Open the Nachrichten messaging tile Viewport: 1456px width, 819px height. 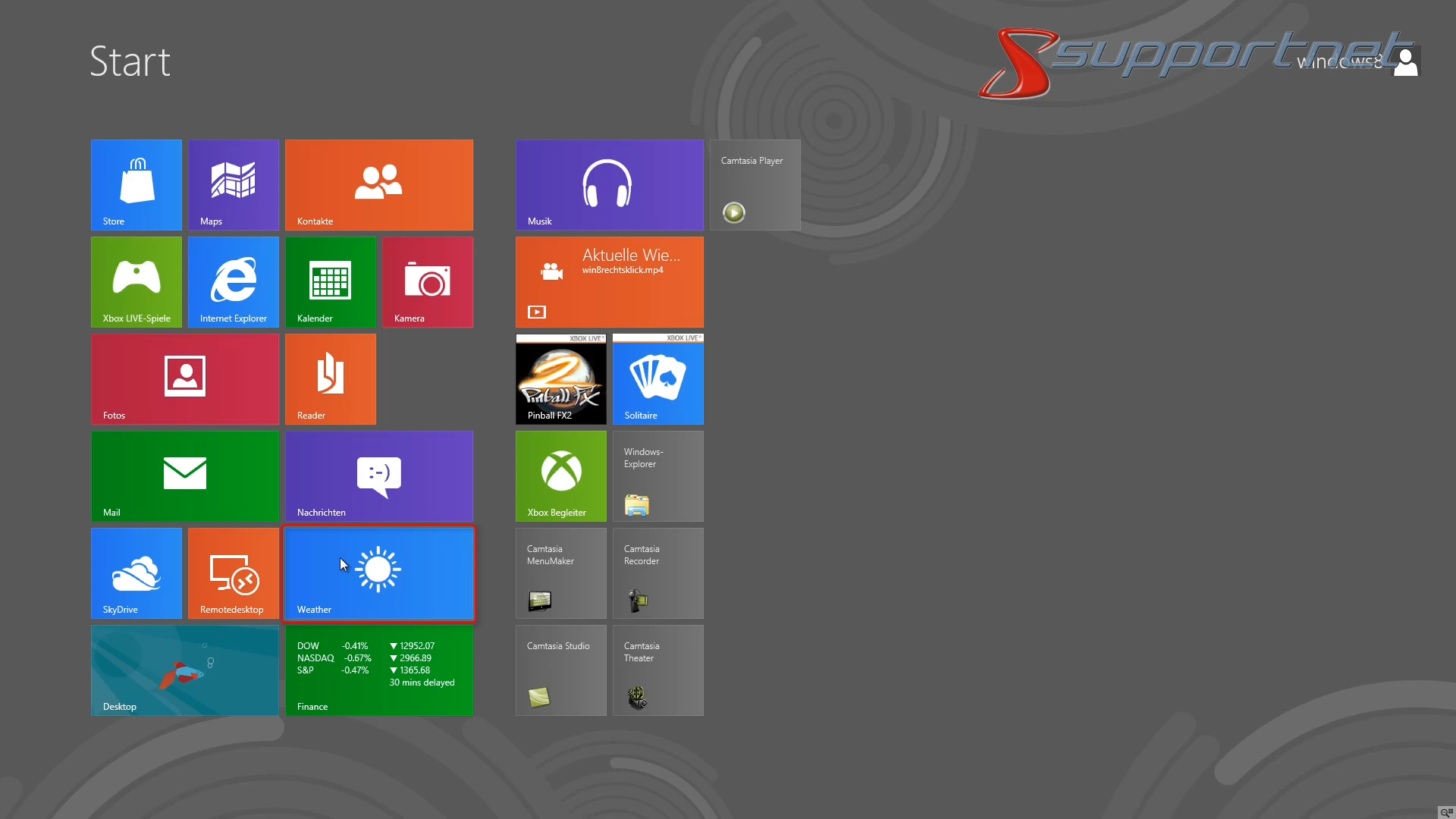(x=379, y=476)
